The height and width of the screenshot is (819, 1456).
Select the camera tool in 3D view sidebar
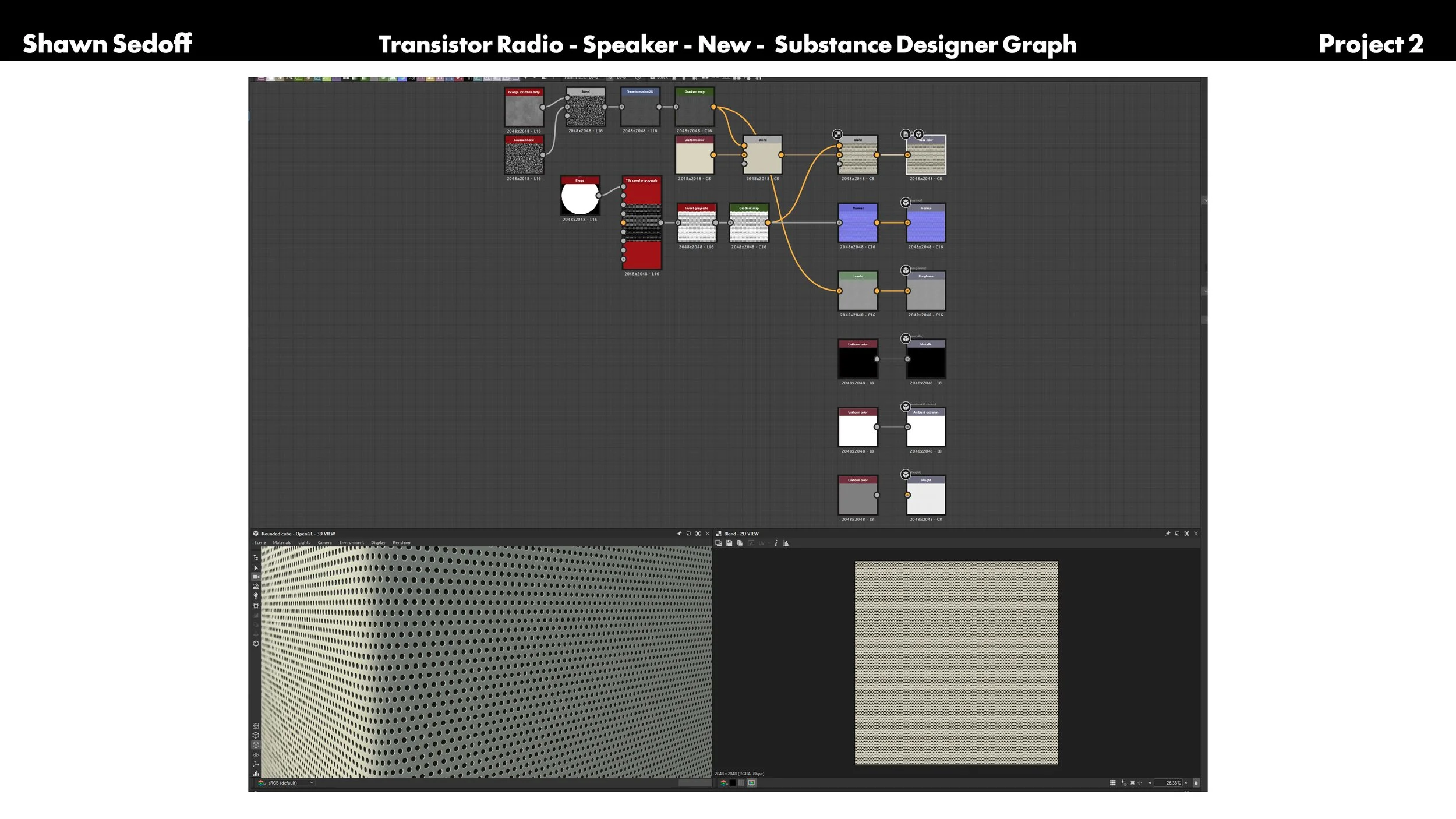(x=256, y=577)
